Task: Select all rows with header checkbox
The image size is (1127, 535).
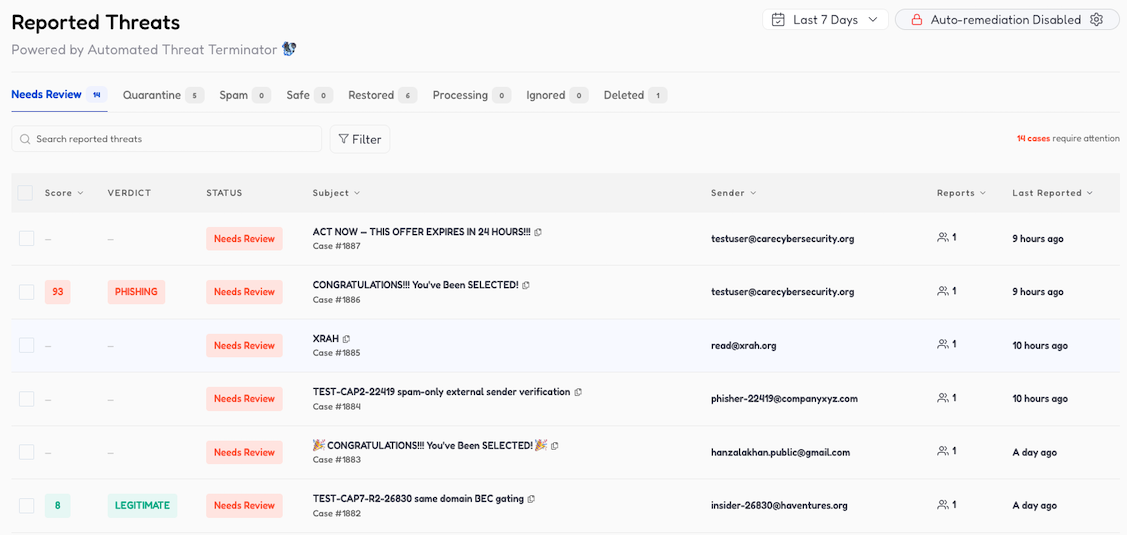Action: click(x=25, y=193)
